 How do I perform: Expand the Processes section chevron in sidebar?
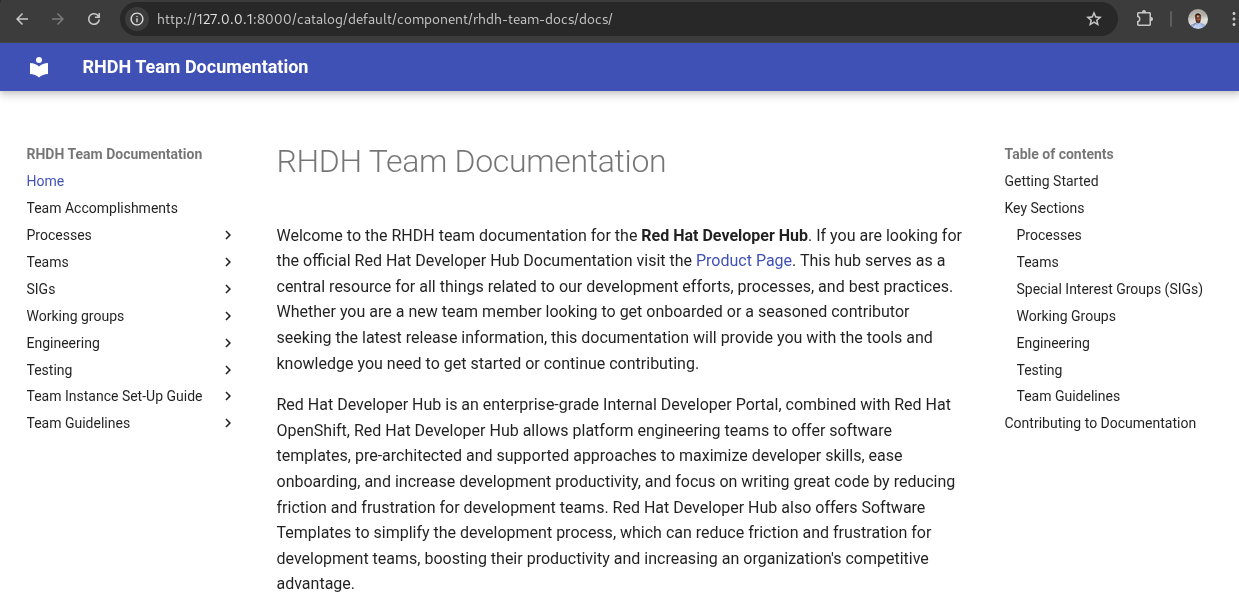(x=228, y=235)
